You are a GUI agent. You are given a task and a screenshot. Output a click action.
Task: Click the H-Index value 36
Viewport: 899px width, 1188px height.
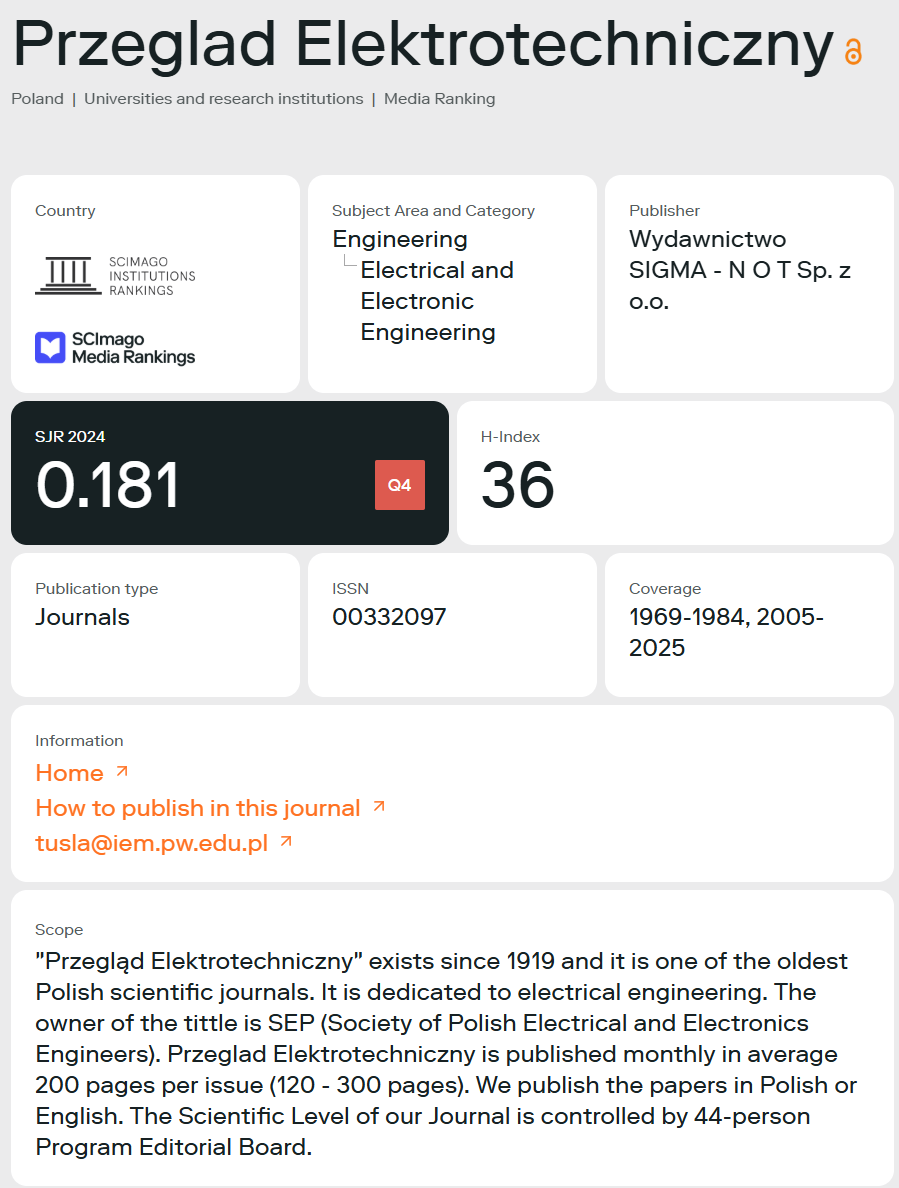[x=517, y=485]
